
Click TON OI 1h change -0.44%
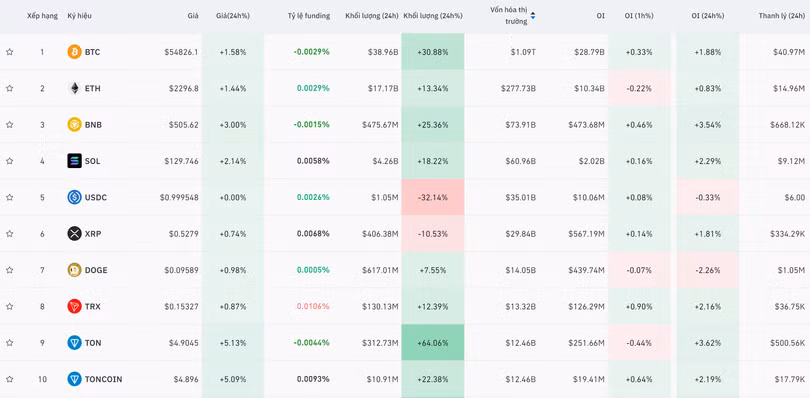tap(639, 343)
